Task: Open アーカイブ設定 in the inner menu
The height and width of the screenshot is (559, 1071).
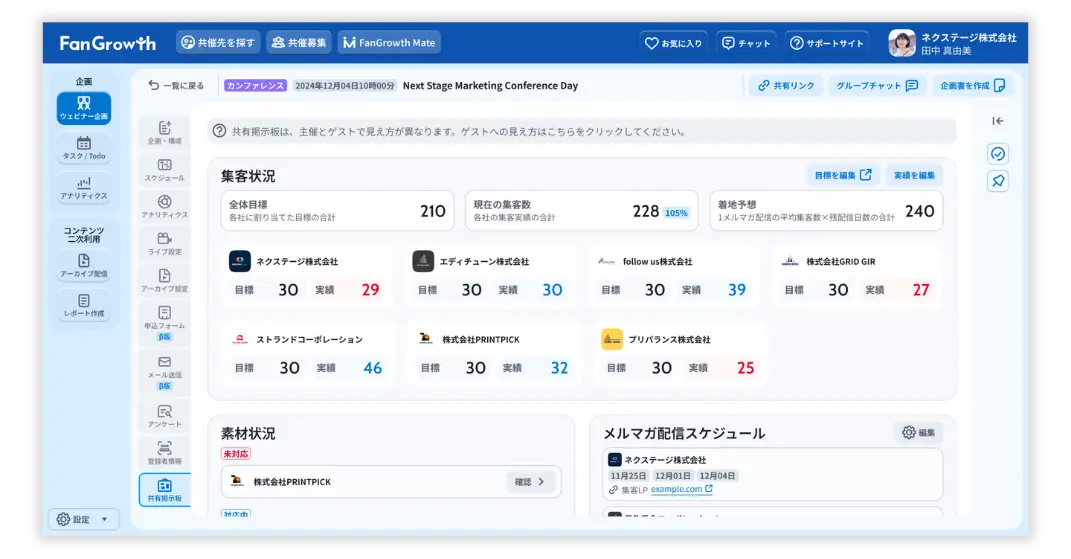Action: [165, 280]
